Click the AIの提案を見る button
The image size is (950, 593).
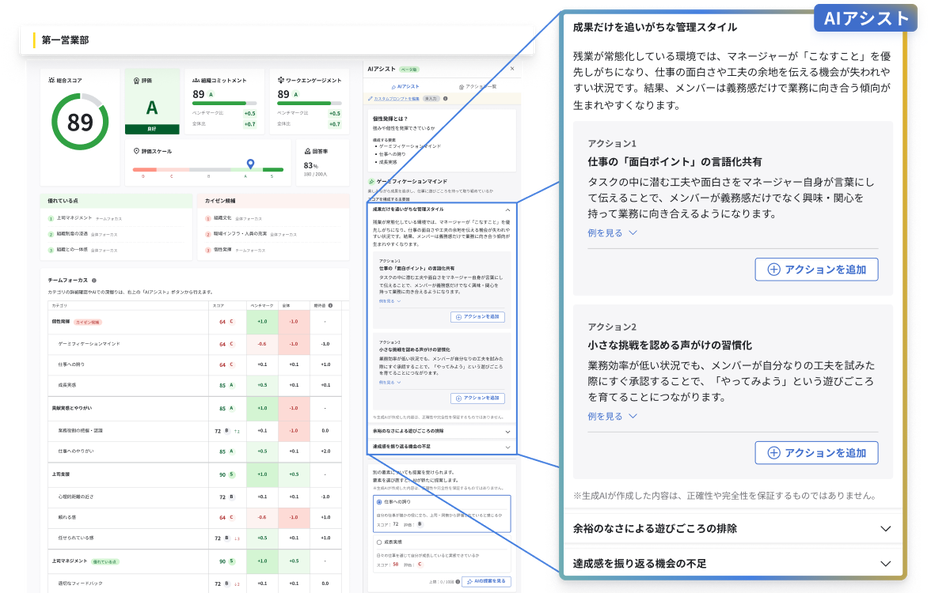pos(486,581)
